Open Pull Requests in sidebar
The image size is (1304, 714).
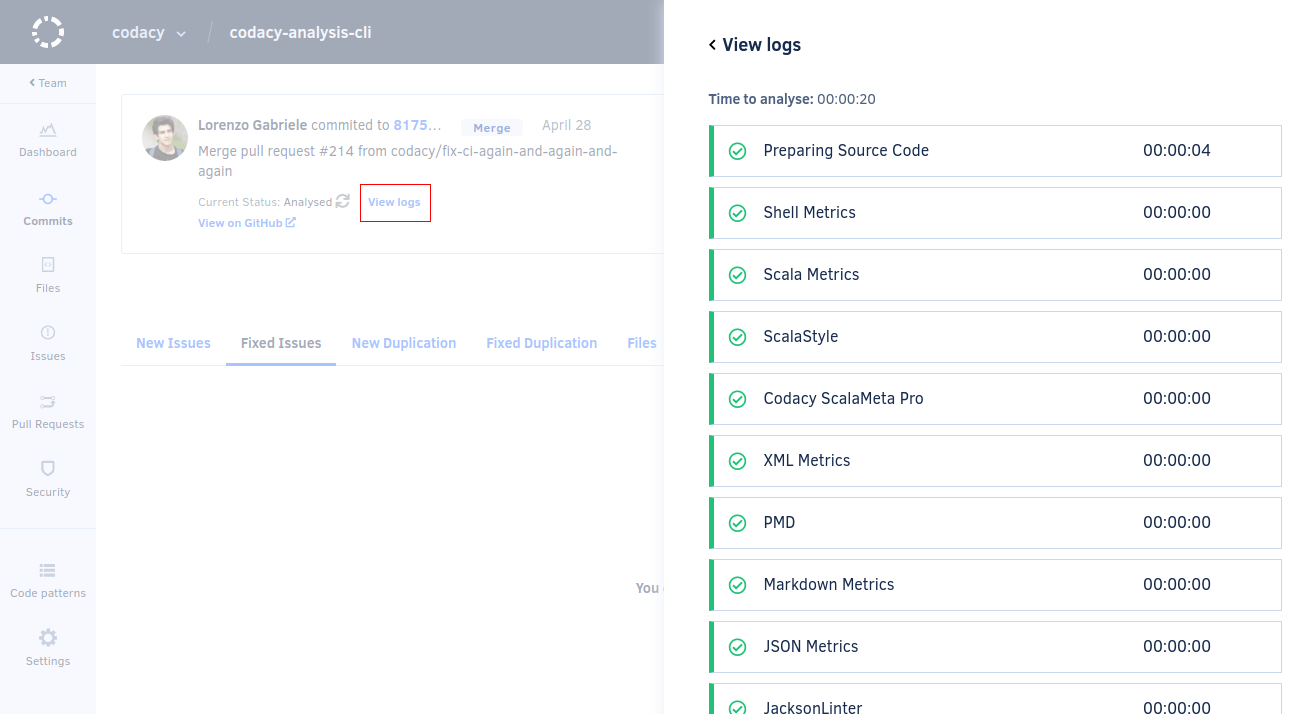pyautogui.click(x=48, y=402)
